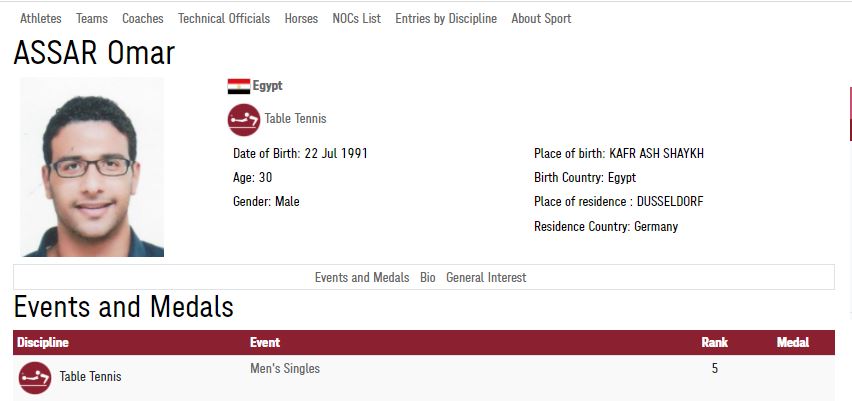View Entries by Discipline
Screen dimensions: 852x401
pyautogui.click(x=446, y=18)
